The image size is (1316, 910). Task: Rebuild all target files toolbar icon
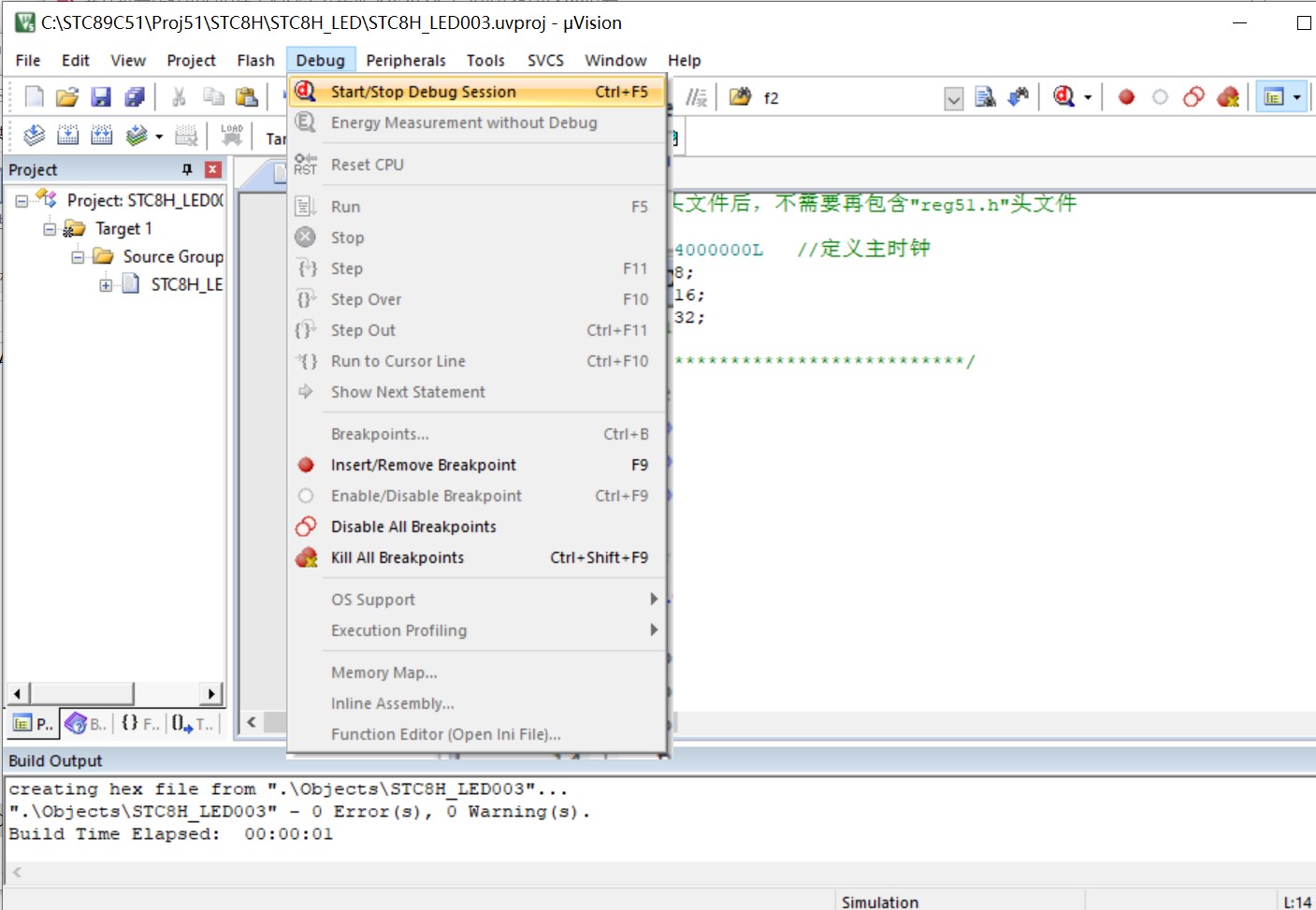(x=101, y=137)
